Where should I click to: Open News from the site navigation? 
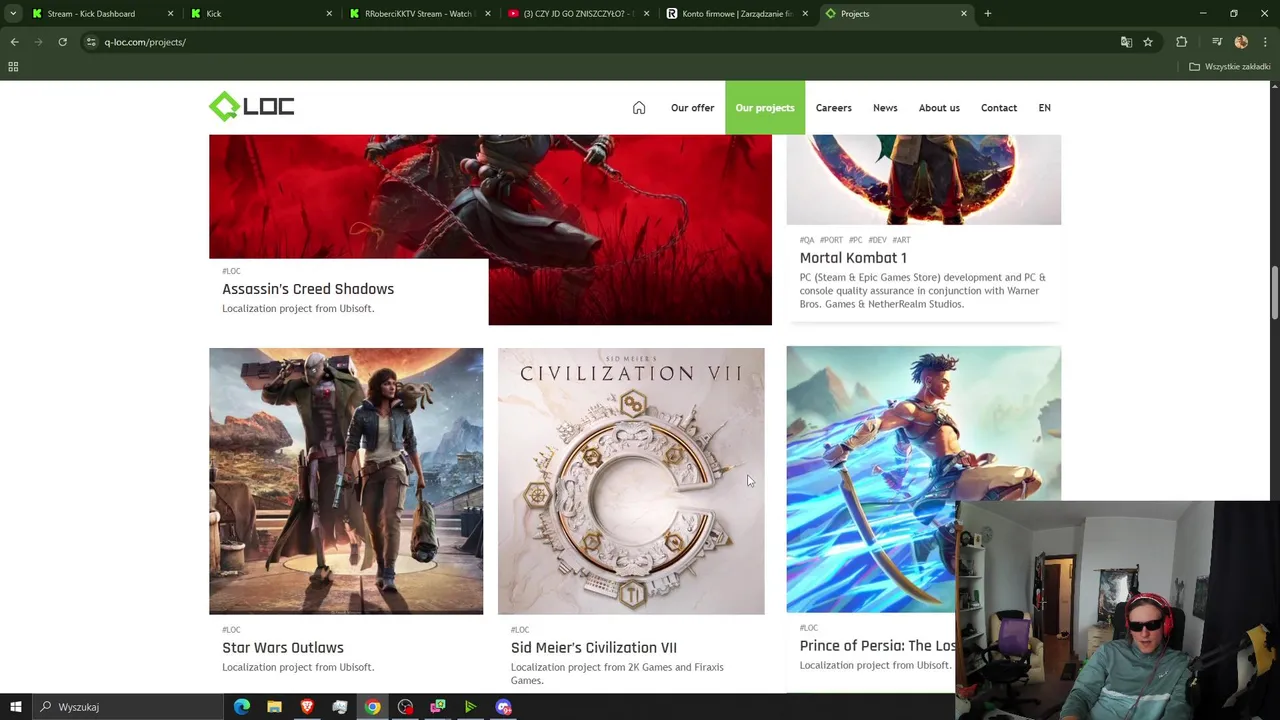(885, 108)
